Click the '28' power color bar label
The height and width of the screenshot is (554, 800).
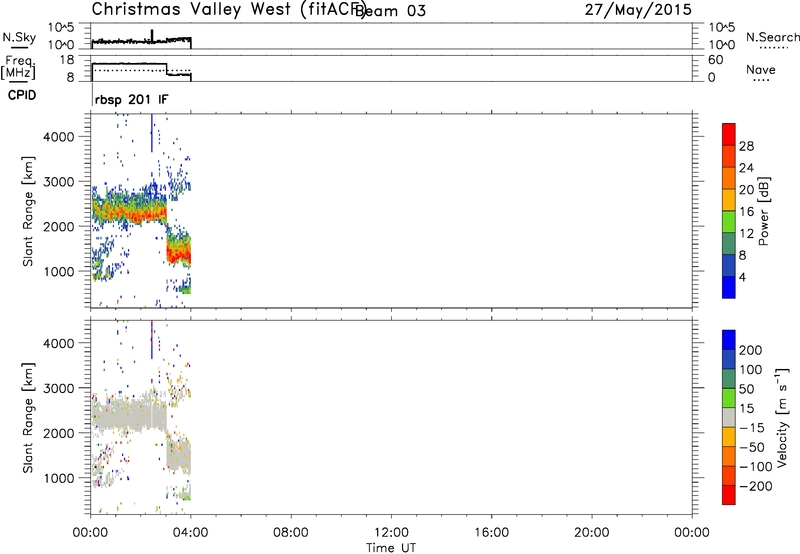pyautogui.click(x=746, y=146)
